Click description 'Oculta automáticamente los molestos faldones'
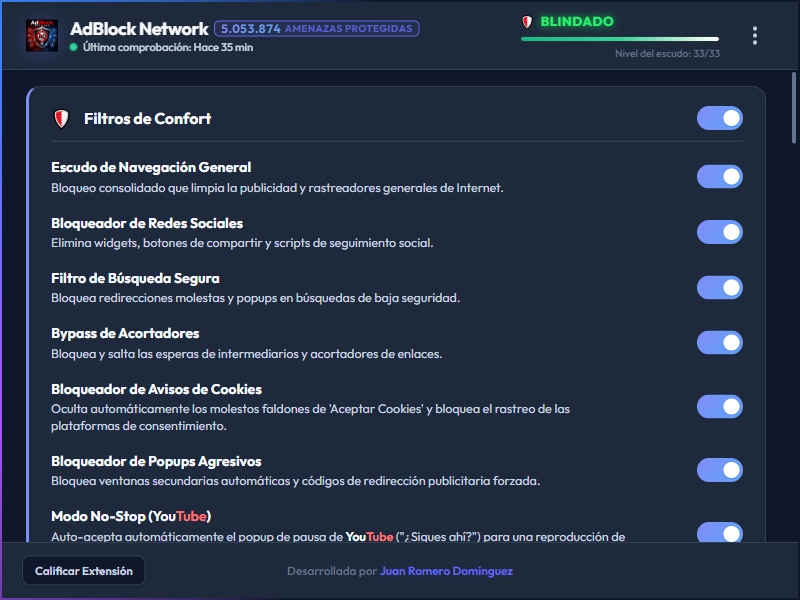 click(310, 417)
